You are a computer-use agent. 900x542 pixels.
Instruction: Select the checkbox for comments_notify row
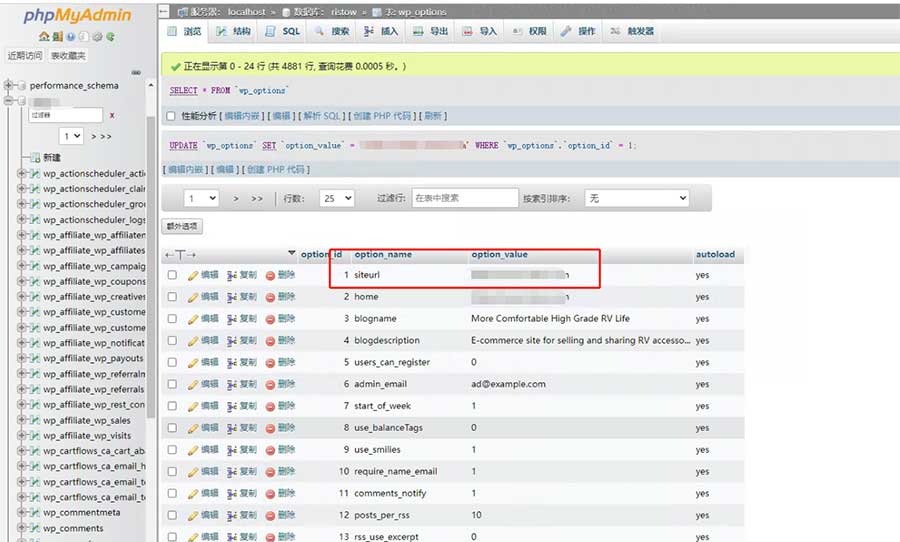coord(172,493)
